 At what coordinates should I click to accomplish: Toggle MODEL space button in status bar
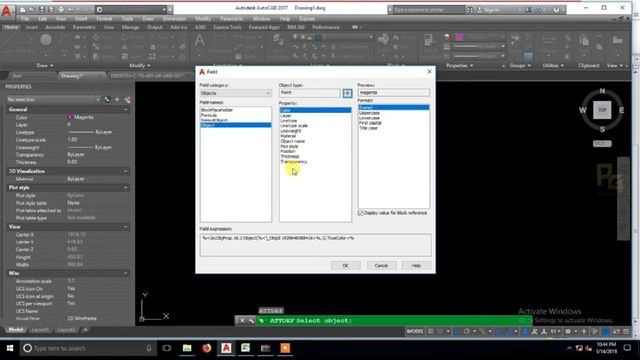tap(415, 331)
